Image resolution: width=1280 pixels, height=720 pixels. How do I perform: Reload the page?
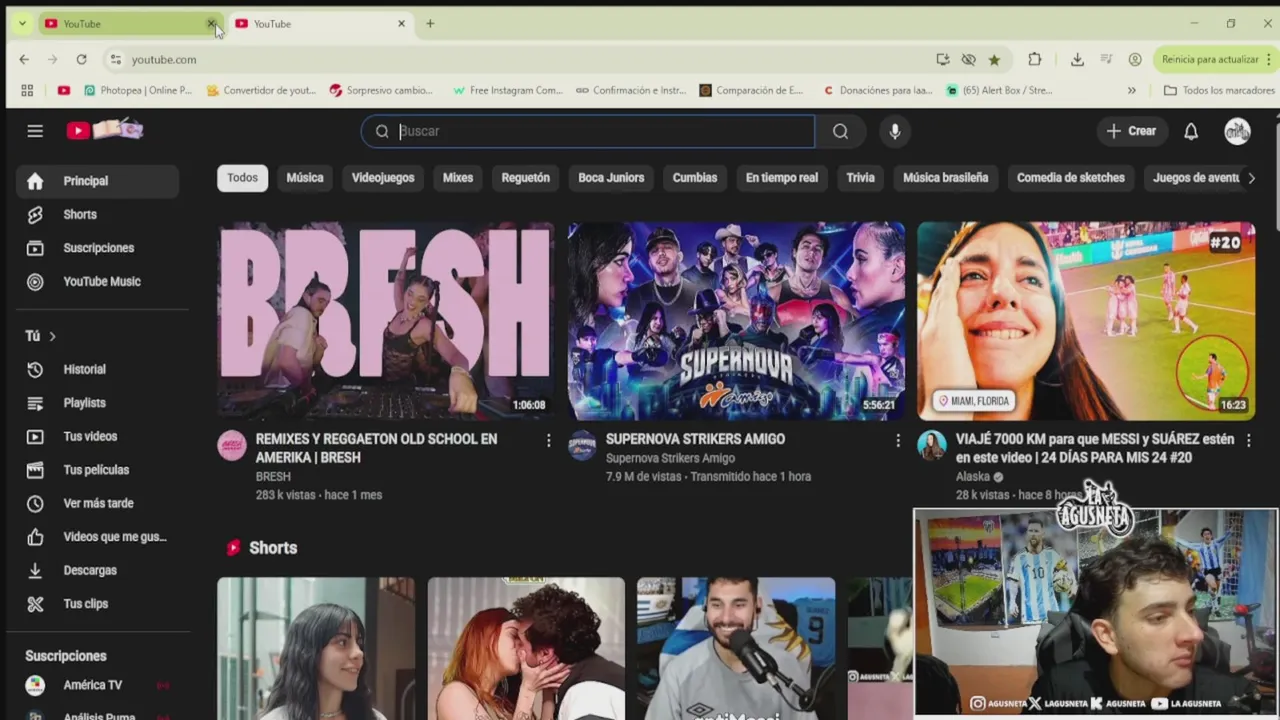point(81,59)
